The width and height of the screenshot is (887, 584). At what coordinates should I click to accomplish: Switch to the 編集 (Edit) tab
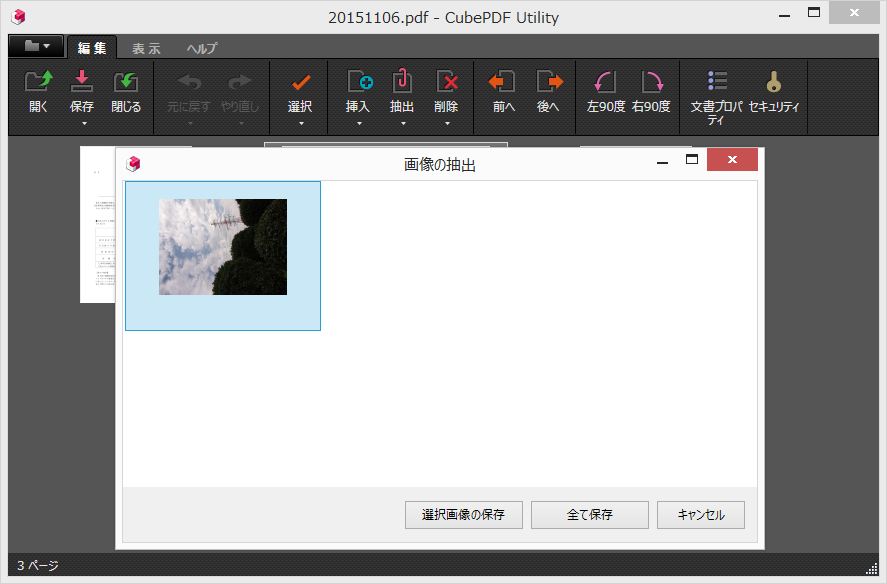point(92,48)
